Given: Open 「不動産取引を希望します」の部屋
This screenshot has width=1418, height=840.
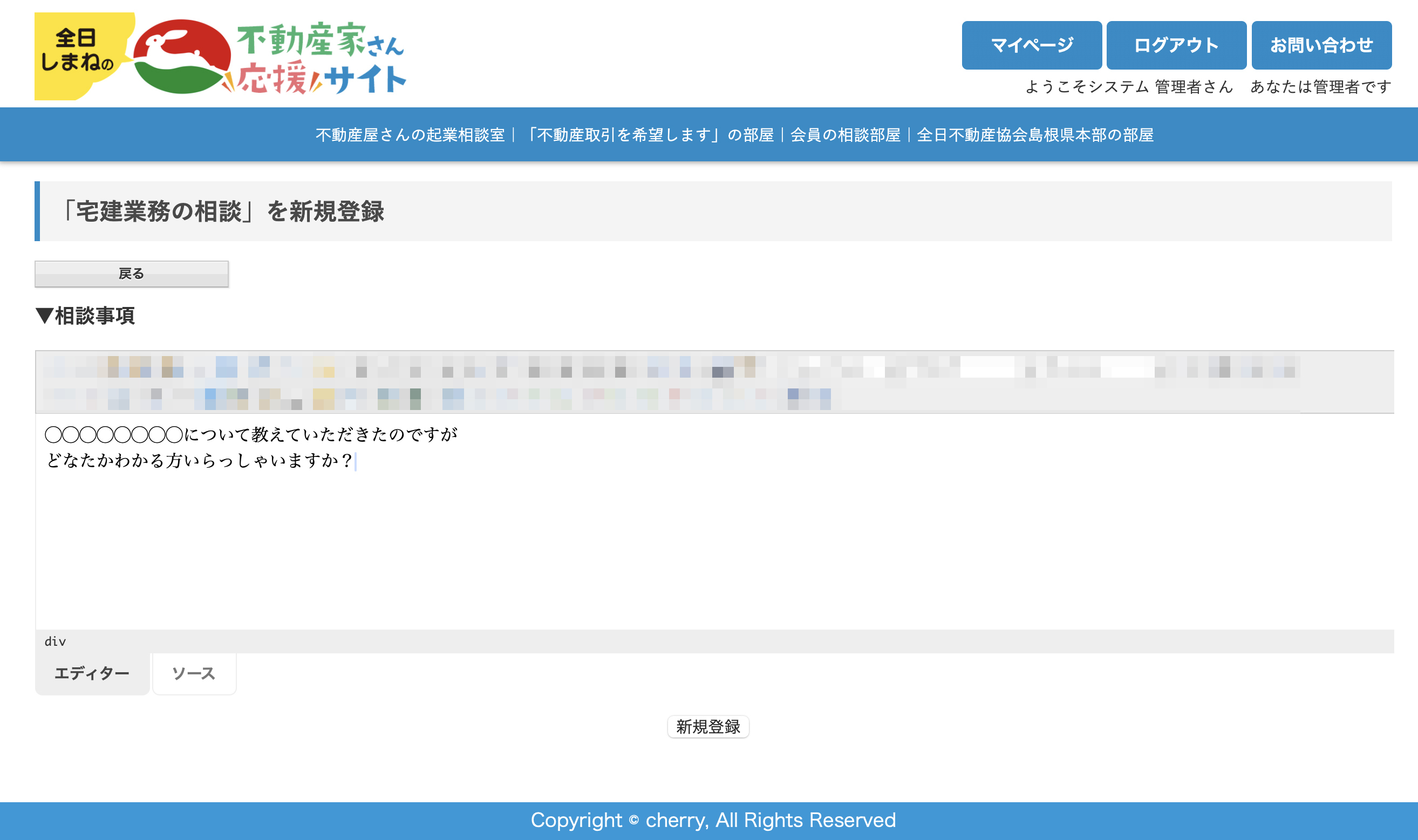Looking at the screenshot, I should click(x=647, y=135).
